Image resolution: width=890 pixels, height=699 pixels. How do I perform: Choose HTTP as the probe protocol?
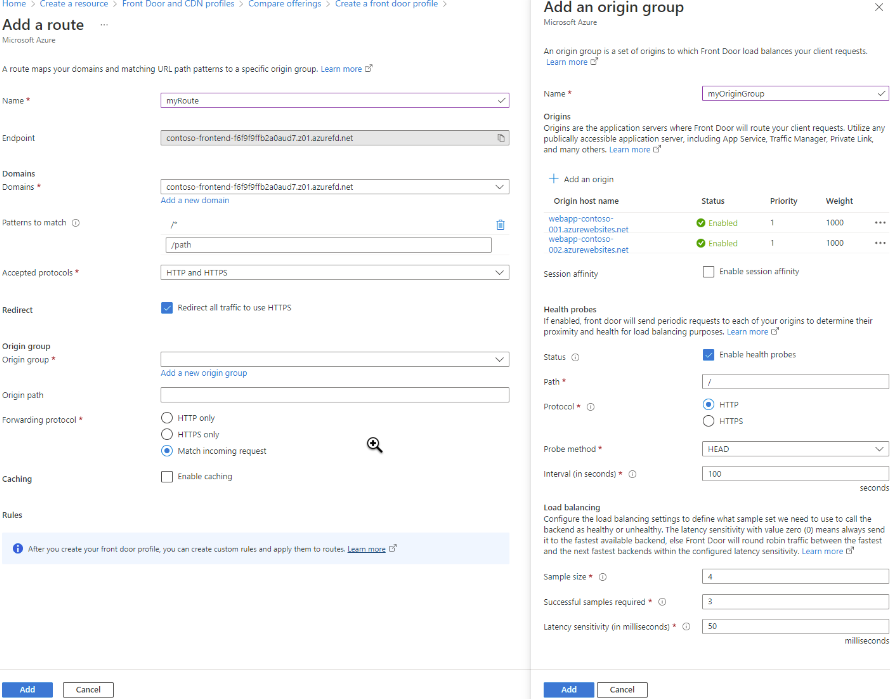(x=708, y=405)
